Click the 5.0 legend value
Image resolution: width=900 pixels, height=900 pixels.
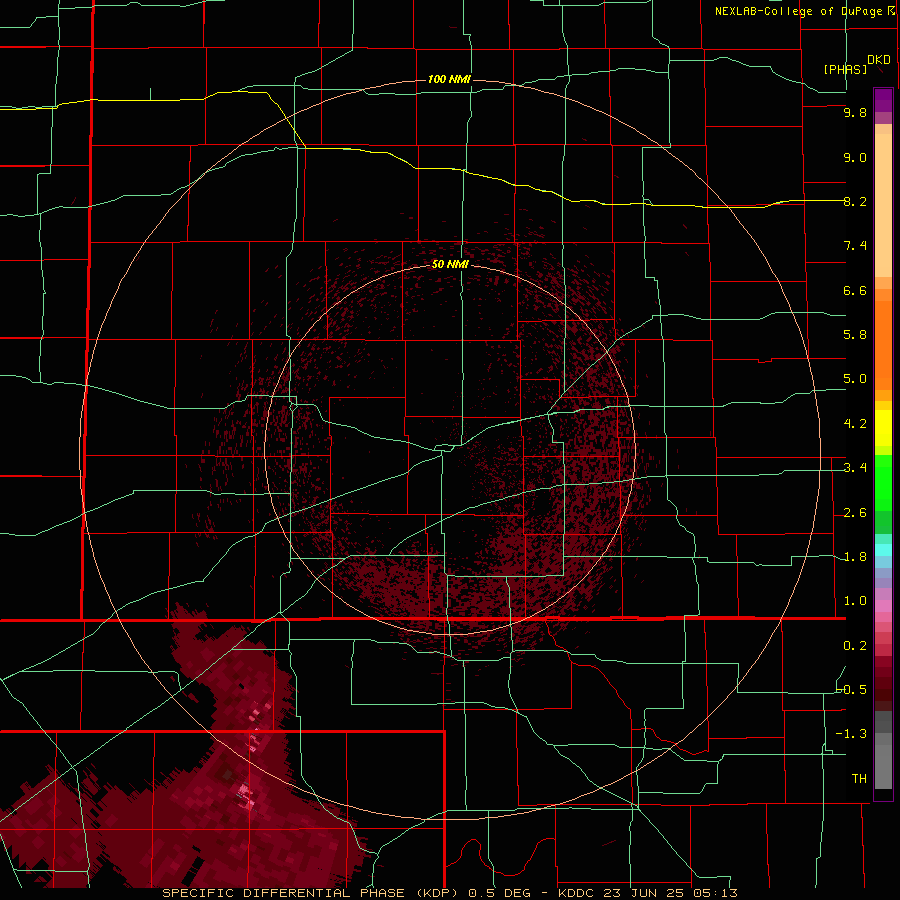[x=855, y=379]
